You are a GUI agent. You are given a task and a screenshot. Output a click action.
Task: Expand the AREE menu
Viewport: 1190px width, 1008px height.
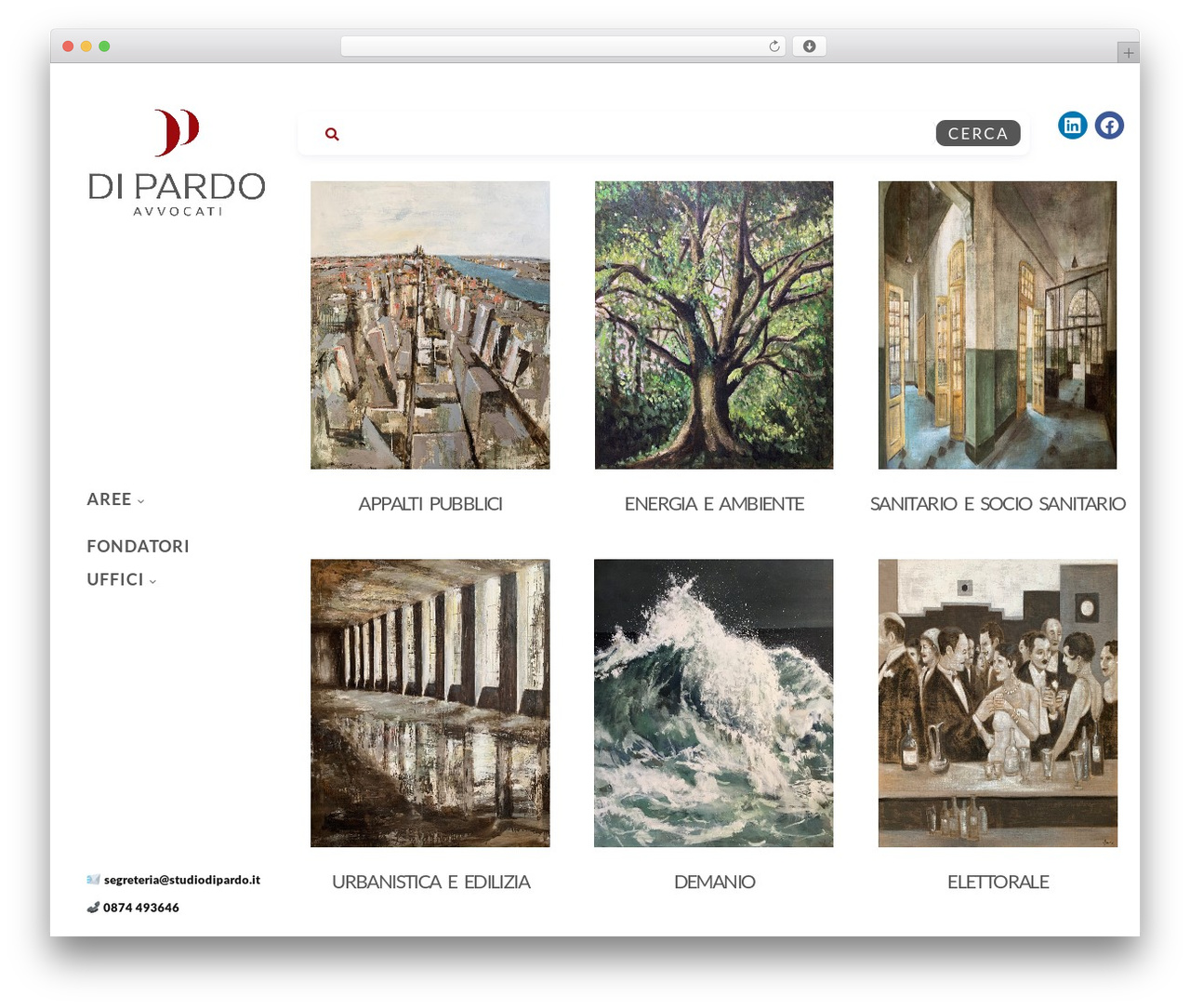115,499
